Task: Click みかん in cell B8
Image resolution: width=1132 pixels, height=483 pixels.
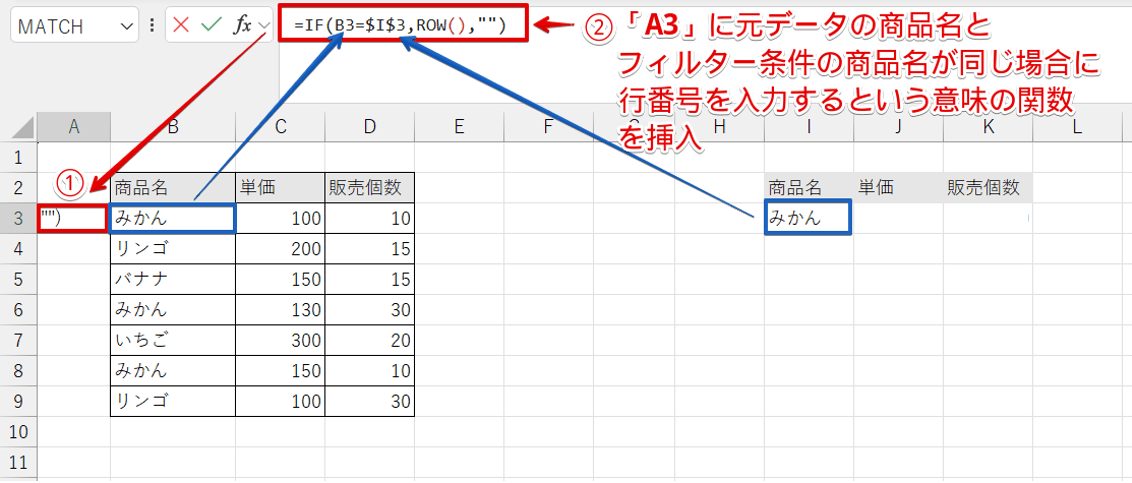Action: [x=173, y=370]
